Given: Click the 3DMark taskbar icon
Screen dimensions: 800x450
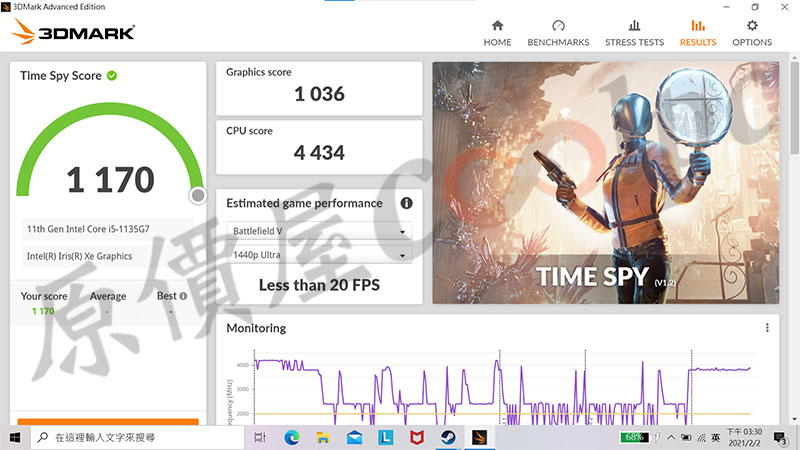Looking at the screenshot, I should point(480,437).
